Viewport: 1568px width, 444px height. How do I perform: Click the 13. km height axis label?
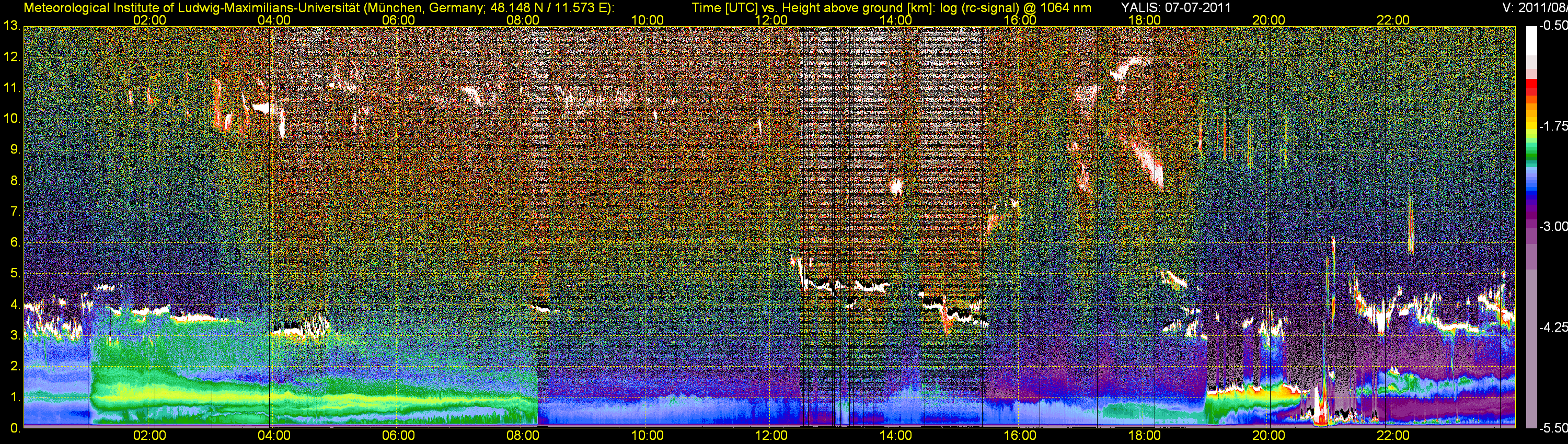[x=12, y=26]
